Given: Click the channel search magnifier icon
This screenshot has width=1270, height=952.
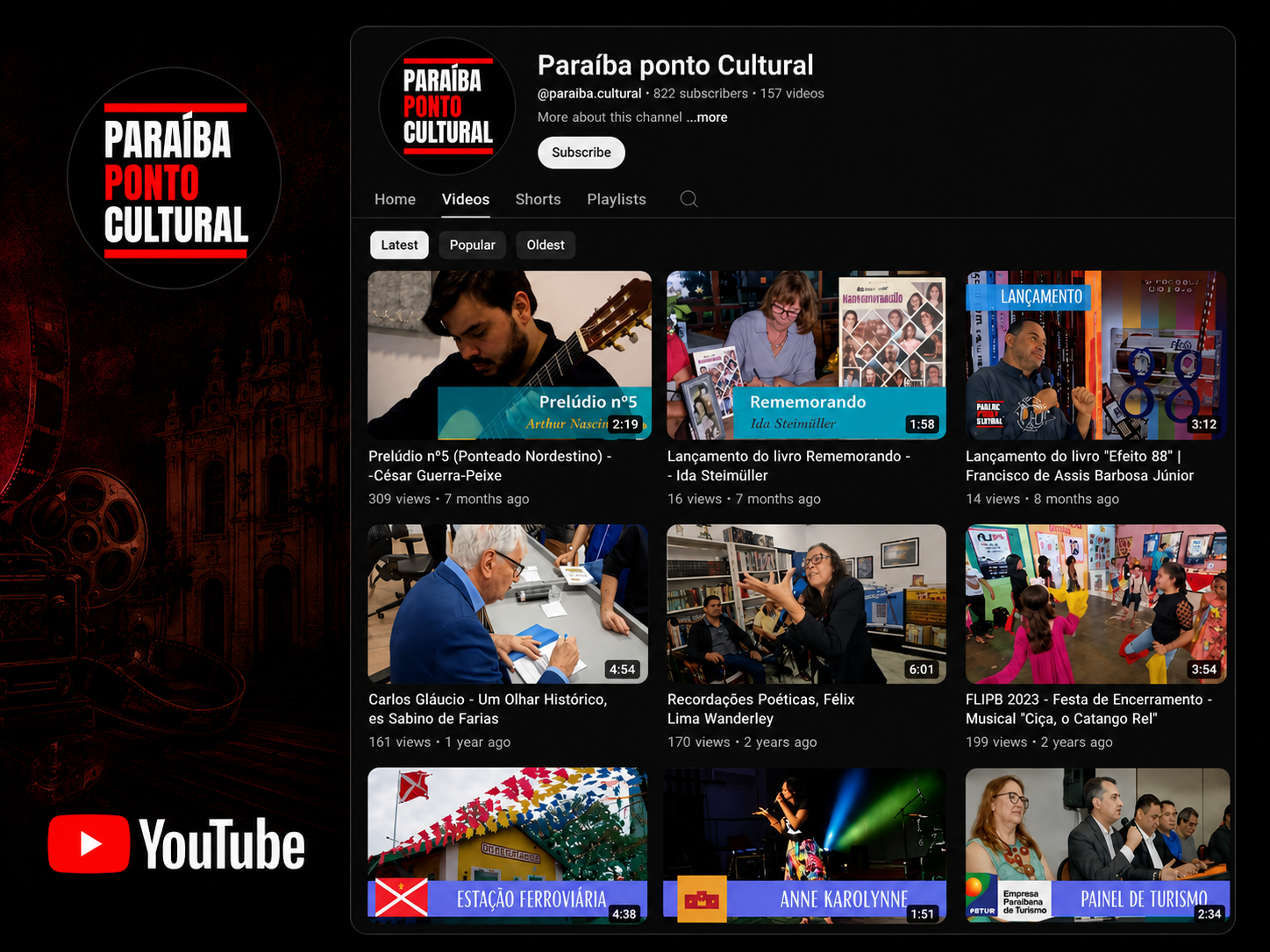Looking at the screenshot, I should (x=689, y=199).
